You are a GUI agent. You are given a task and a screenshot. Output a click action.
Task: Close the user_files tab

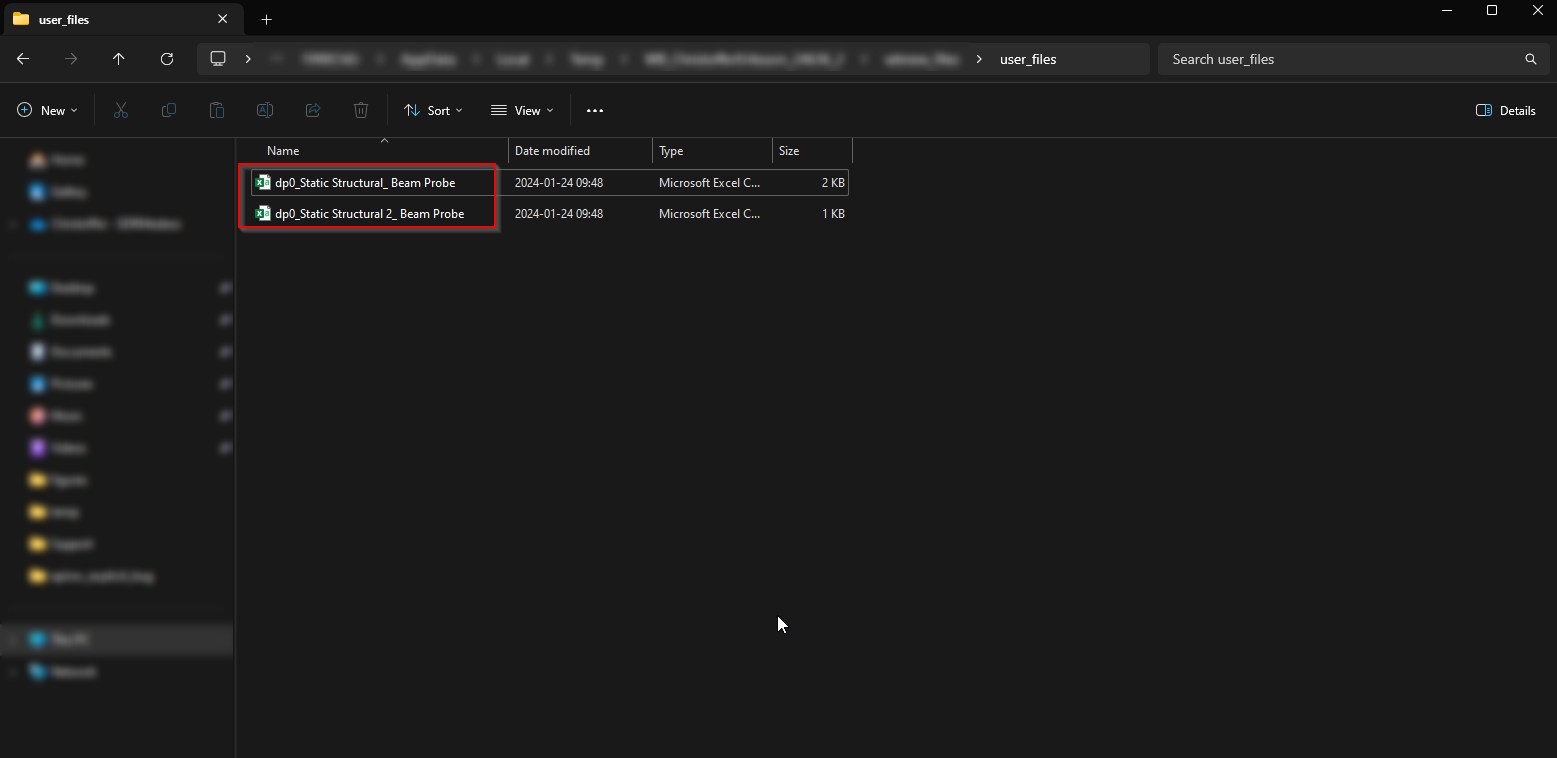(223, 19)
